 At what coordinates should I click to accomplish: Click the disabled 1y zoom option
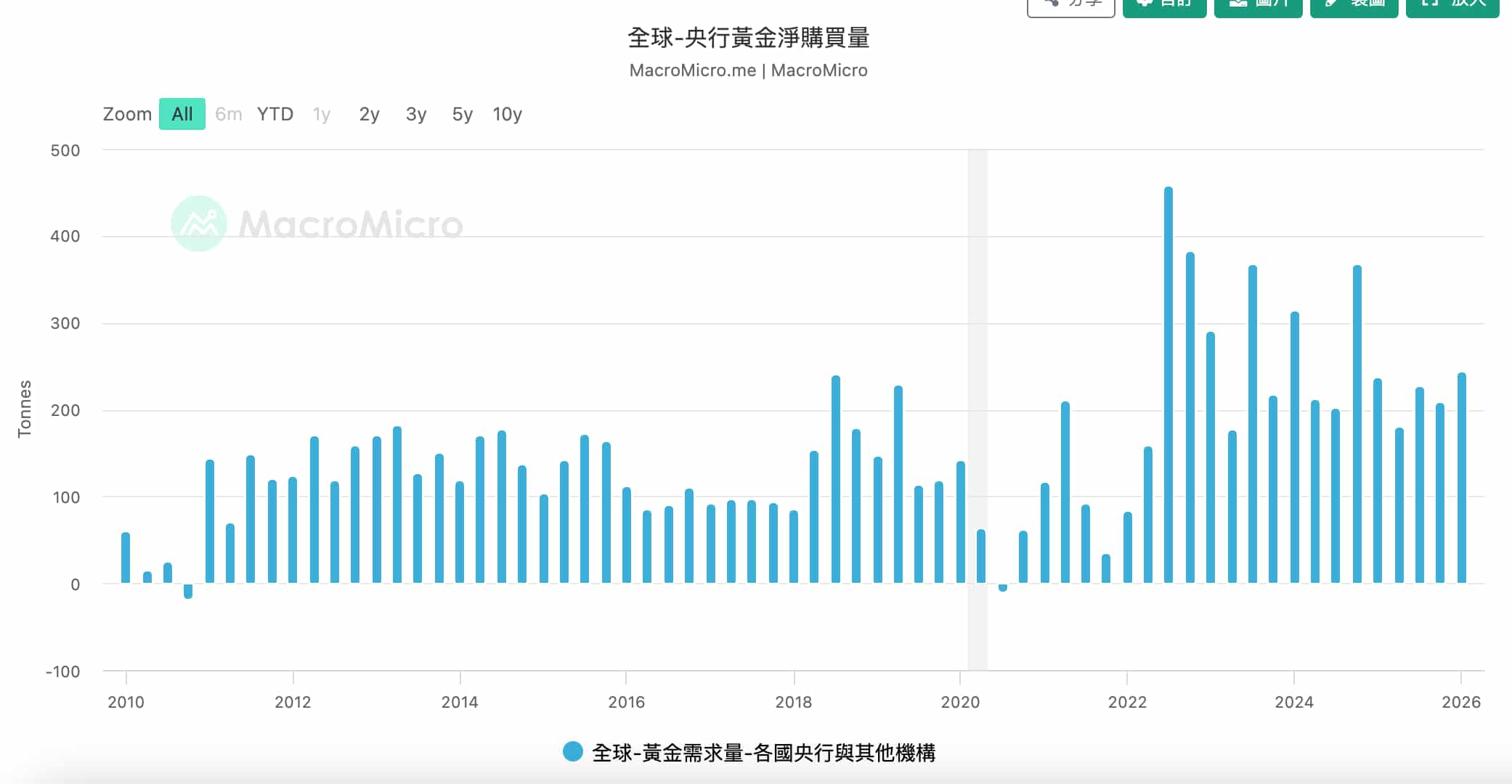point(321,114)
